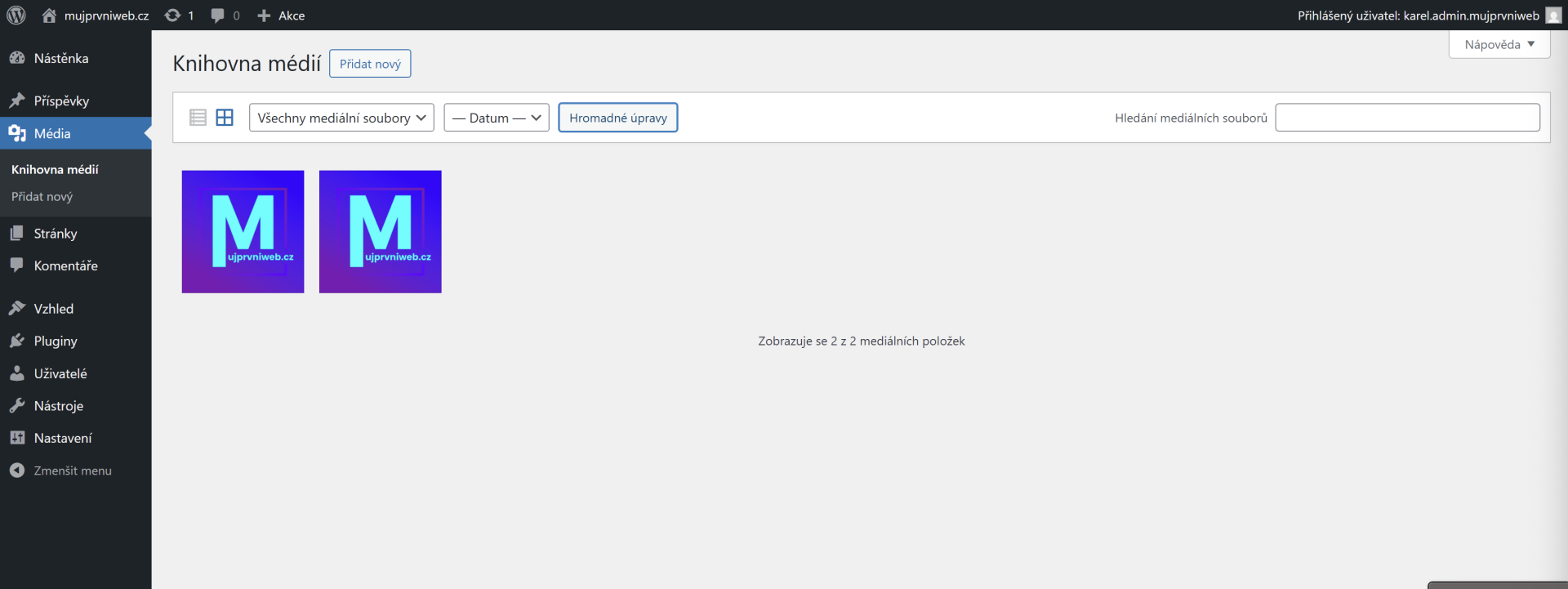The width and height of the screenshot is (1568, 589).
Task: Open Nastavení in the sidebar
Action: coord(63,438)
